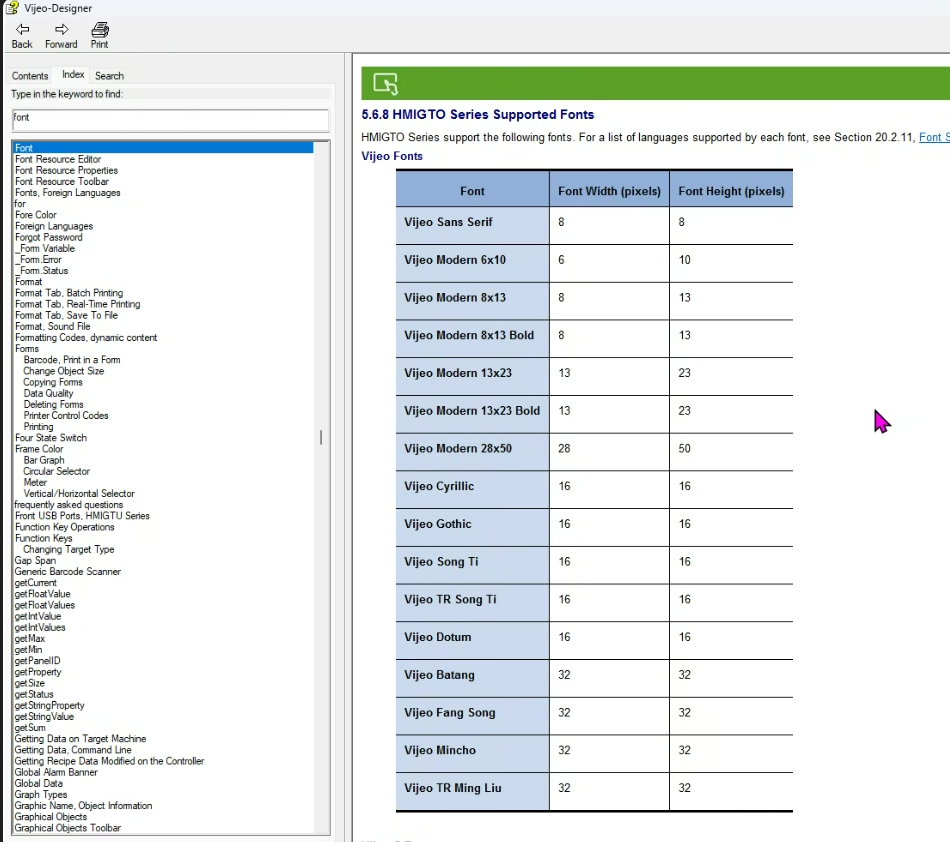950x842 pixels.
Task: Select 'Font Resource Toolbar' index entry
Action: (62, 182)
